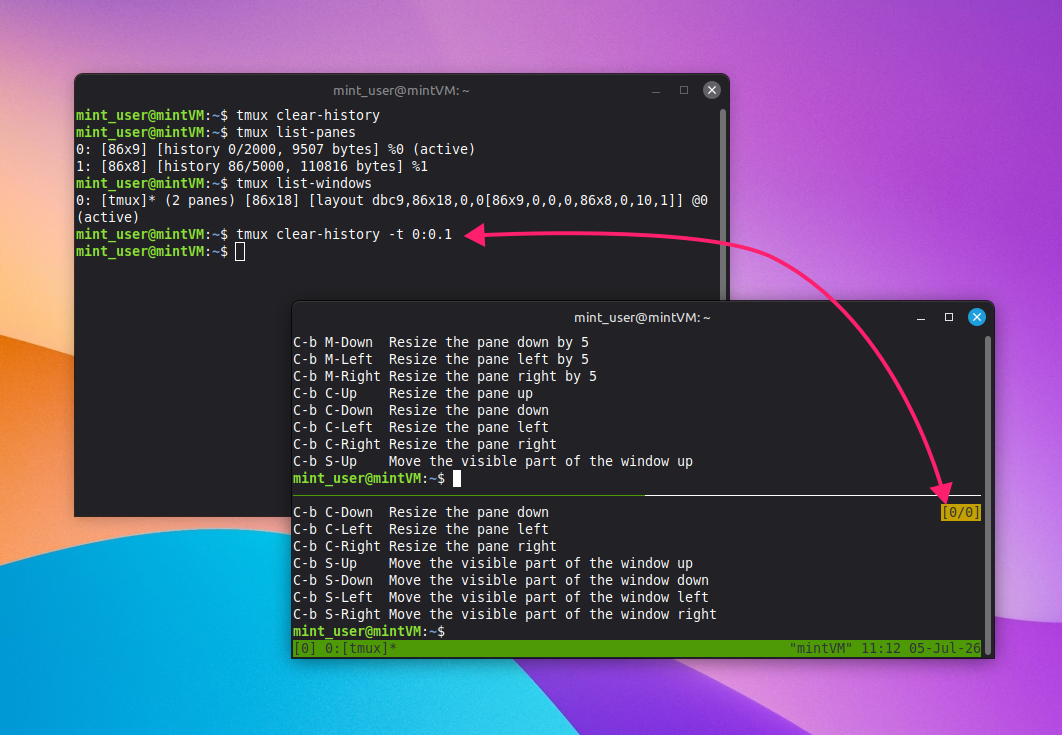Viewport: 1062px width, 735px height.
Task: Click lower pane 'C-b S-Up' window up line
Action: click(492, 564)
